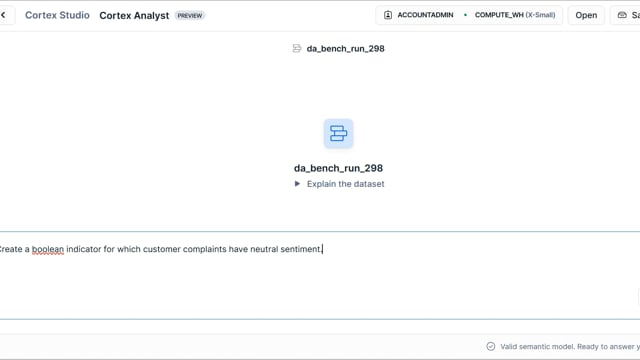This screenshot has width=640, height=360.
Task: Click the misspelled word boolean
Action: coord(48,249)
